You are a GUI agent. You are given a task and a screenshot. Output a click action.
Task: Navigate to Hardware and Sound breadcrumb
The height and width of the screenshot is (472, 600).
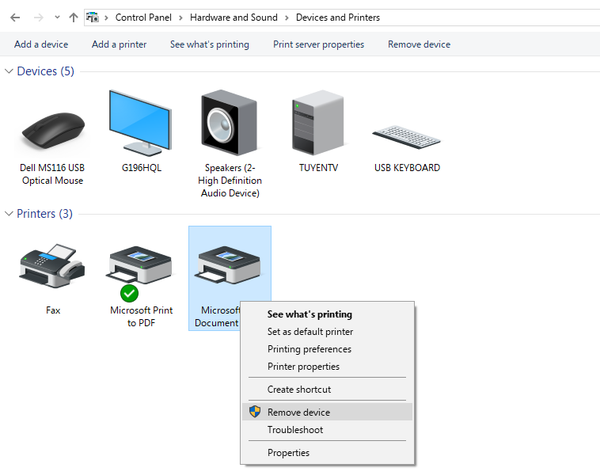(234, 18)
